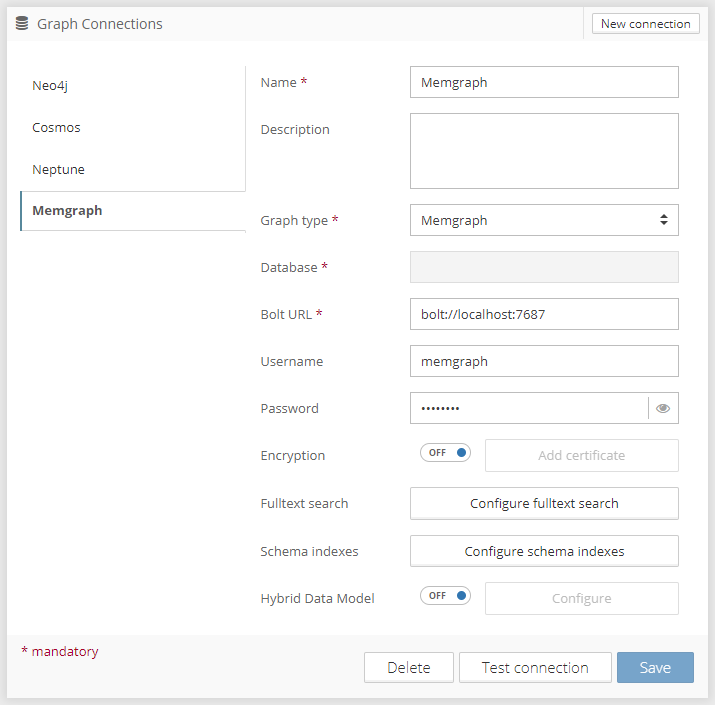The image size is (715, 705).
Task: Click into the Description text area
Action: coord(544,151)
